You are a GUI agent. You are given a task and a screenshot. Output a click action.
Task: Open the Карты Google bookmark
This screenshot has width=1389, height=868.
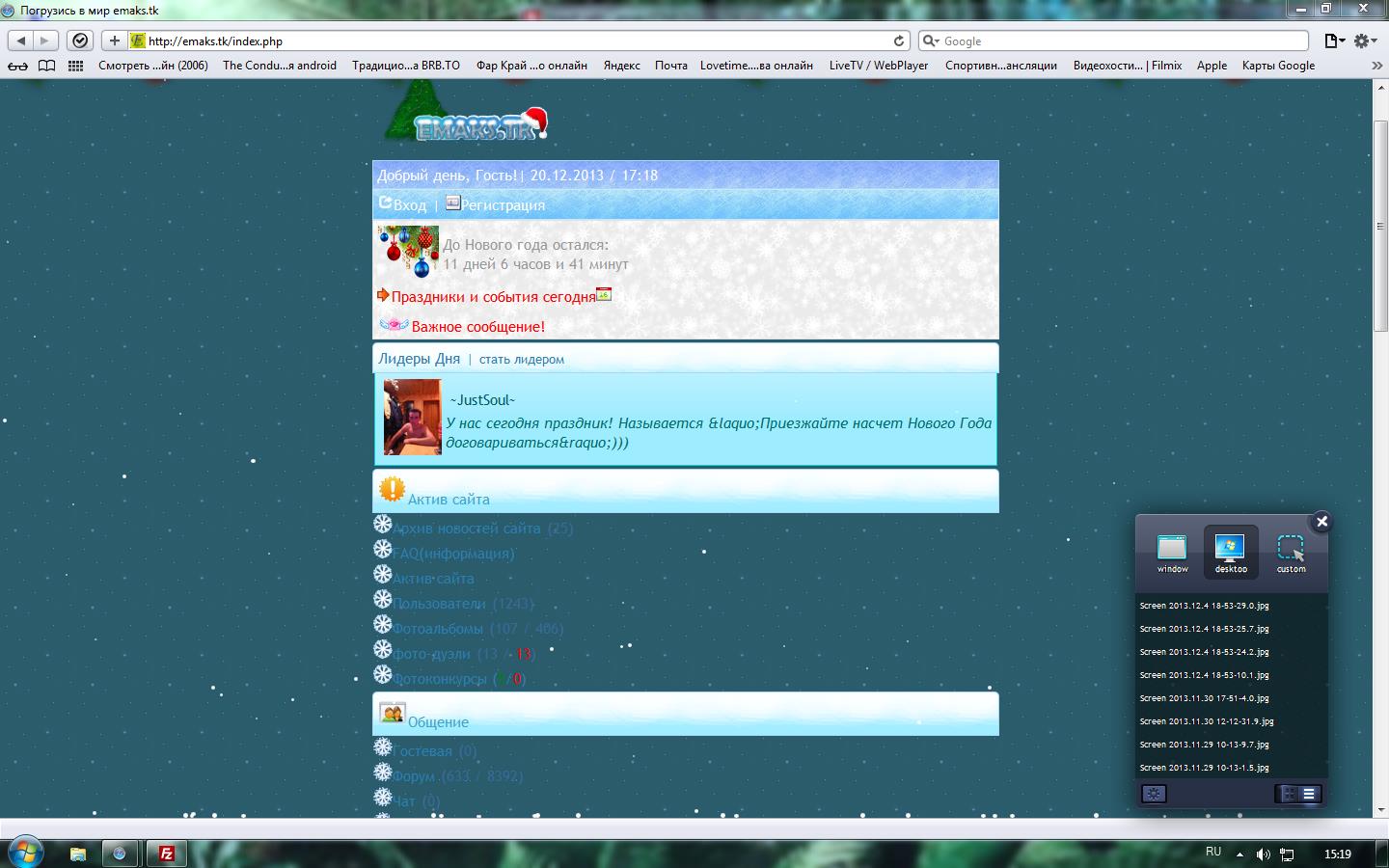1278,66
